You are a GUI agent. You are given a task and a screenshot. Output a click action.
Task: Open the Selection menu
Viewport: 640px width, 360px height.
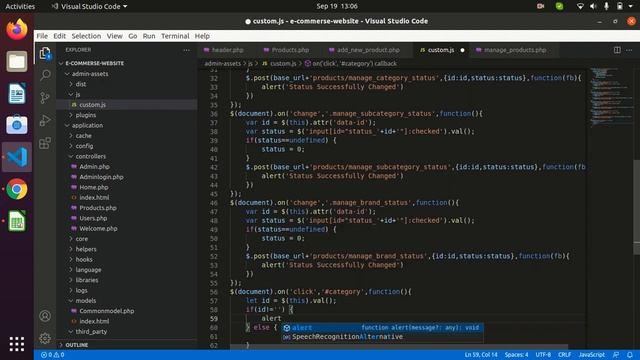tap(86, 36)
